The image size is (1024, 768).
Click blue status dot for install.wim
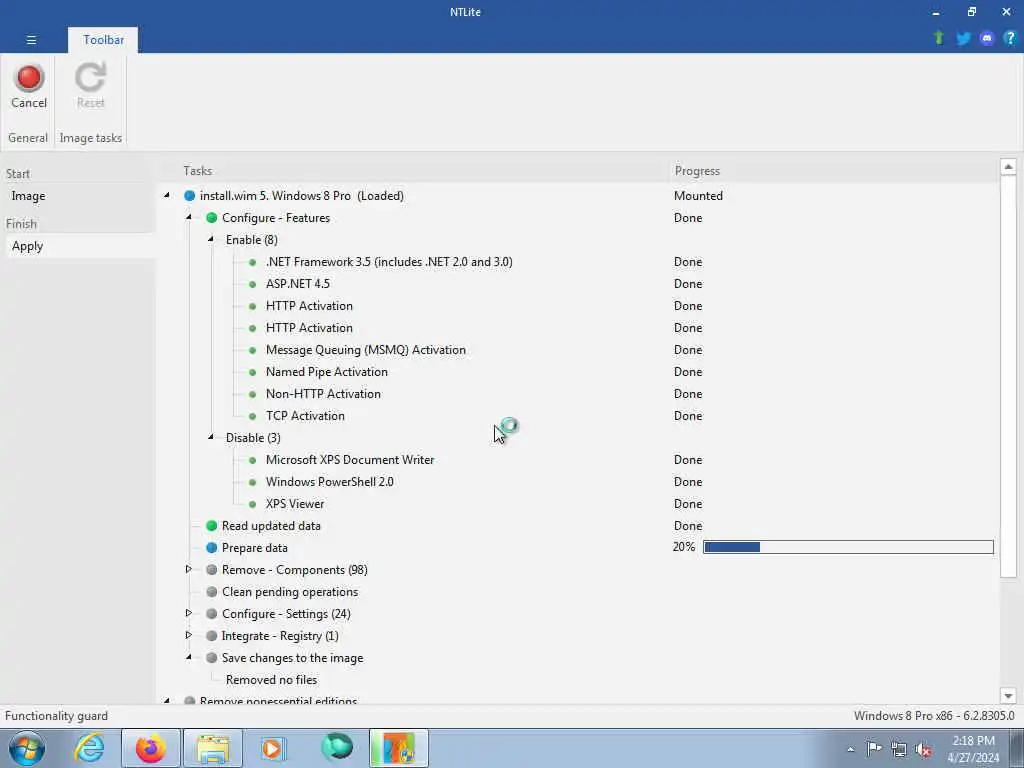(189, 195)
